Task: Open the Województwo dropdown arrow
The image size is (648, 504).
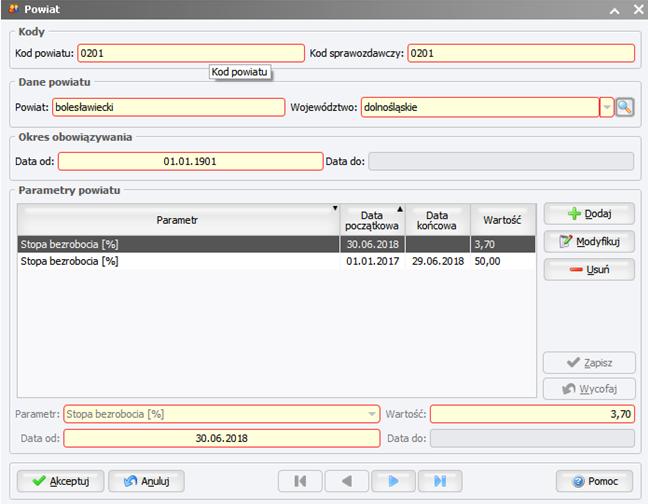Action: (606, 107)
